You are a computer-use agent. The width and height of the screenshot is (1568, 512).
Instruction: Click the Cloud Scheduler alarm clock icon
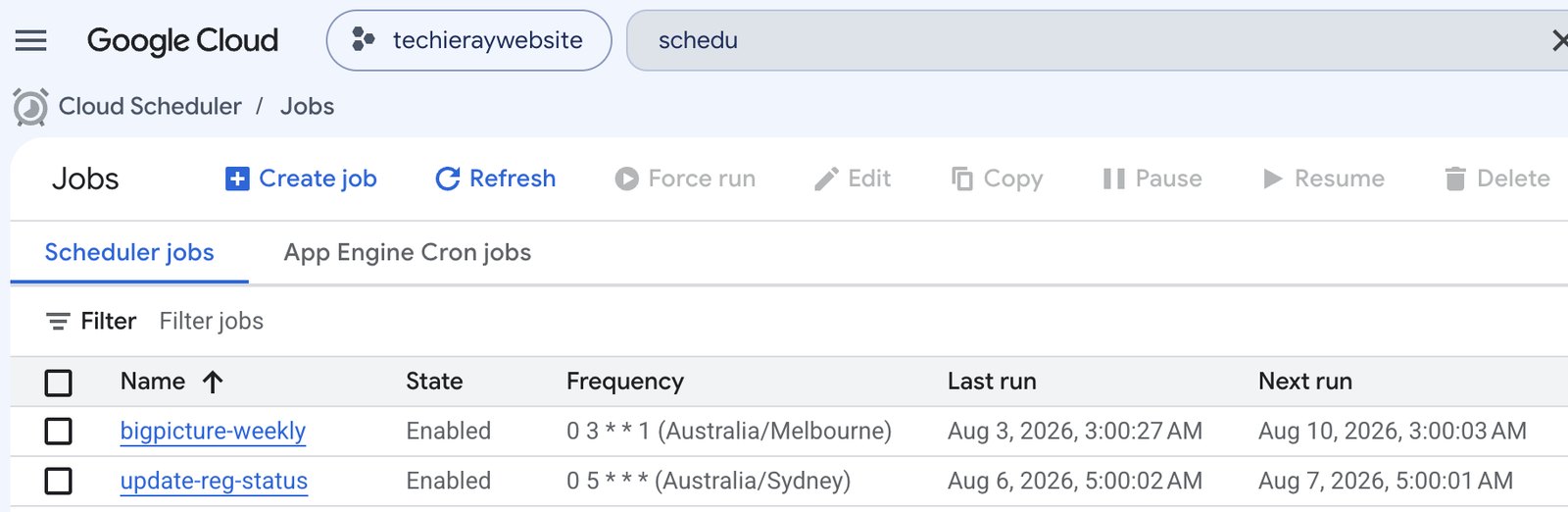coord(30,107)
